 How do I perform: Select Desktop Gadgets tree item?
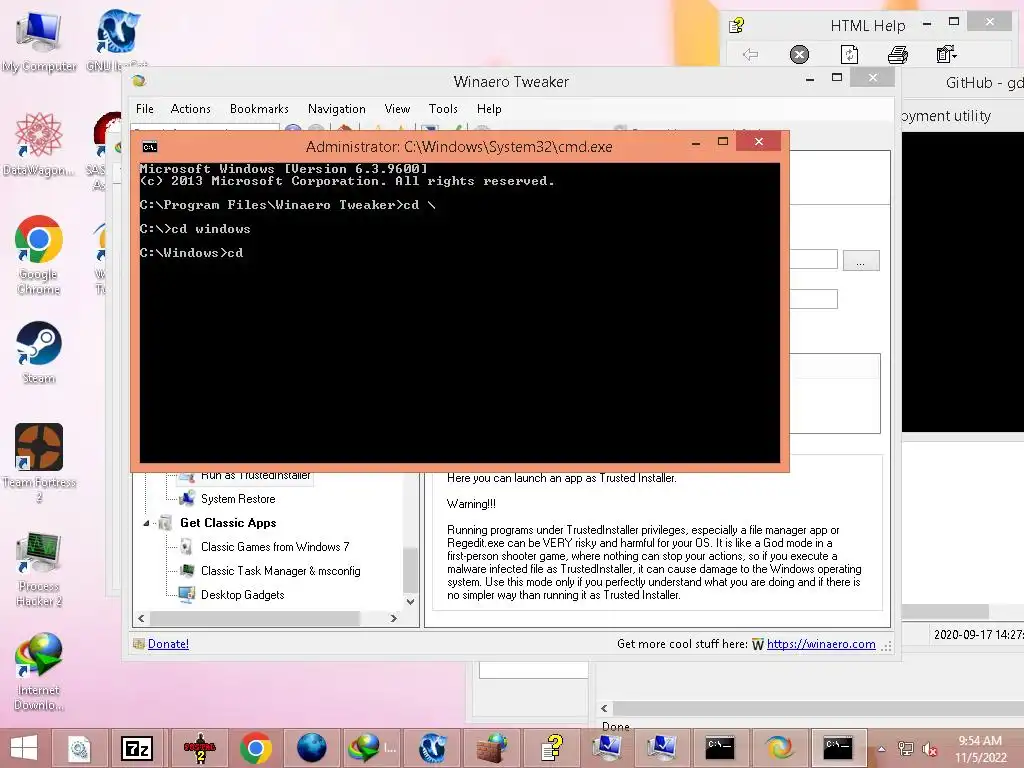pyautogui.click(x=242, y=595)
